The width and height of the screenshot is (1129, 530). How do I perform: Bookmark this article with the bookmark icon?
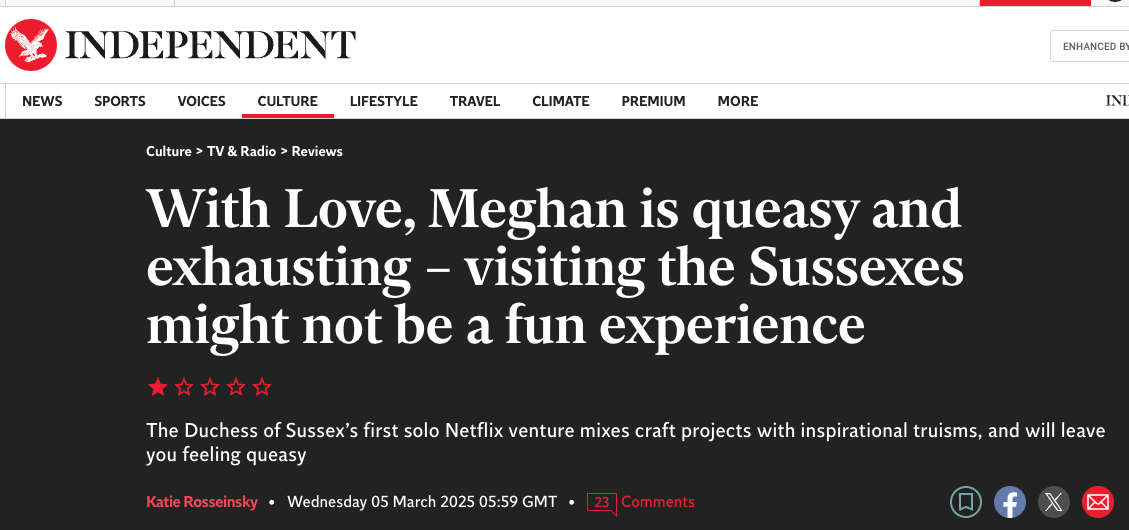[965, 501]
